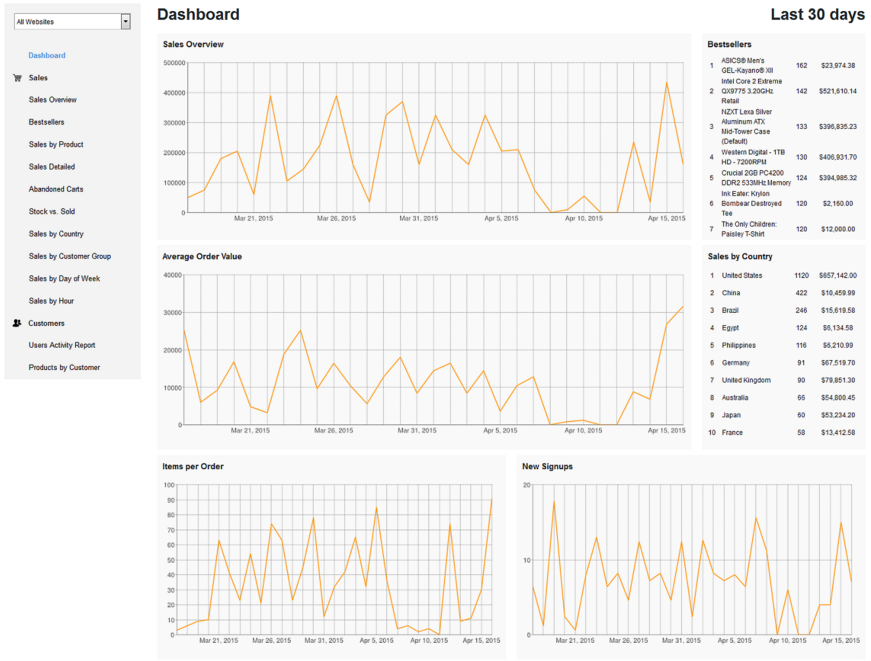Open the Users Activity Report

pyautogui.click(x=62, y=345)
